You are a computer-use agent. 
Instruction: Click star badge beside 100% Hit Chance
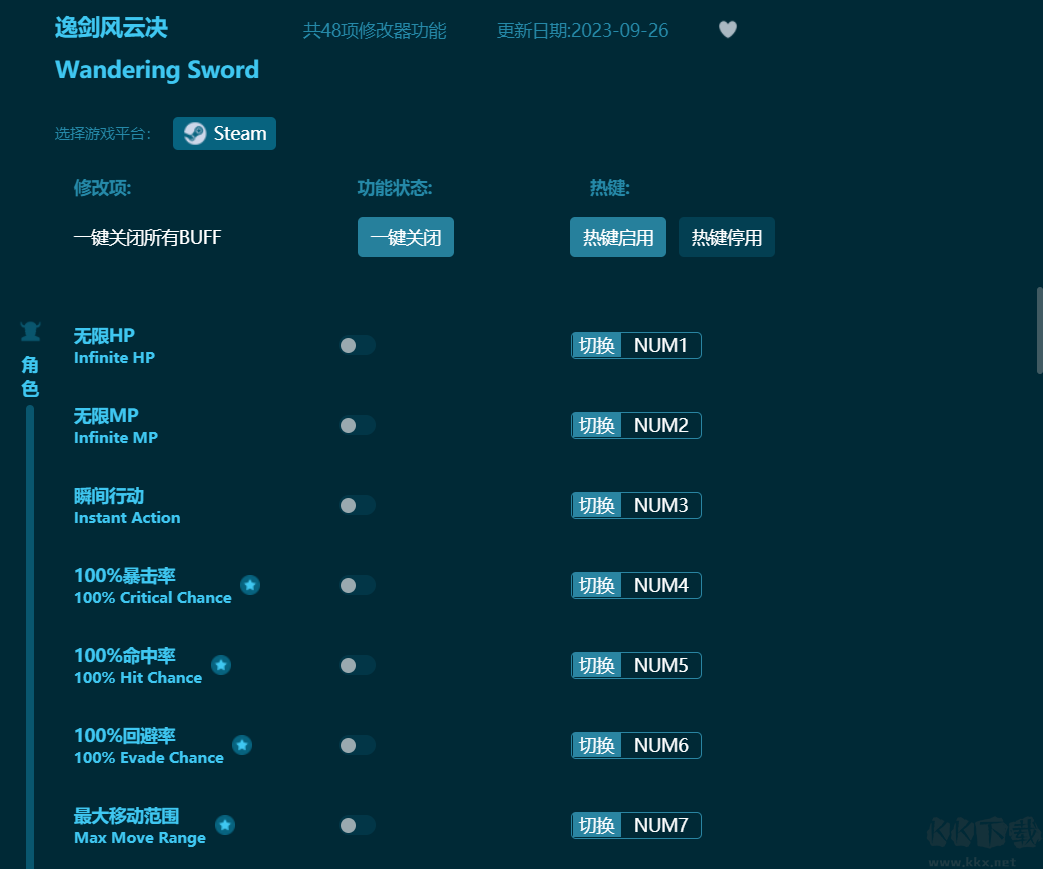pyautogui.click(x=221, y=665)
